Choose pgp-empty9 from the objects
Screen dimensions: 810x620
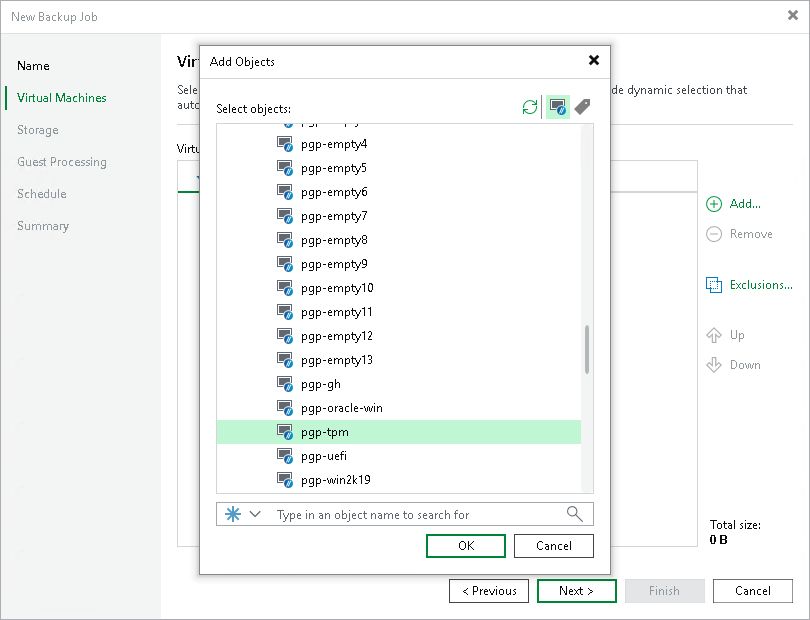pyautogui.click(x=334, y=265)
